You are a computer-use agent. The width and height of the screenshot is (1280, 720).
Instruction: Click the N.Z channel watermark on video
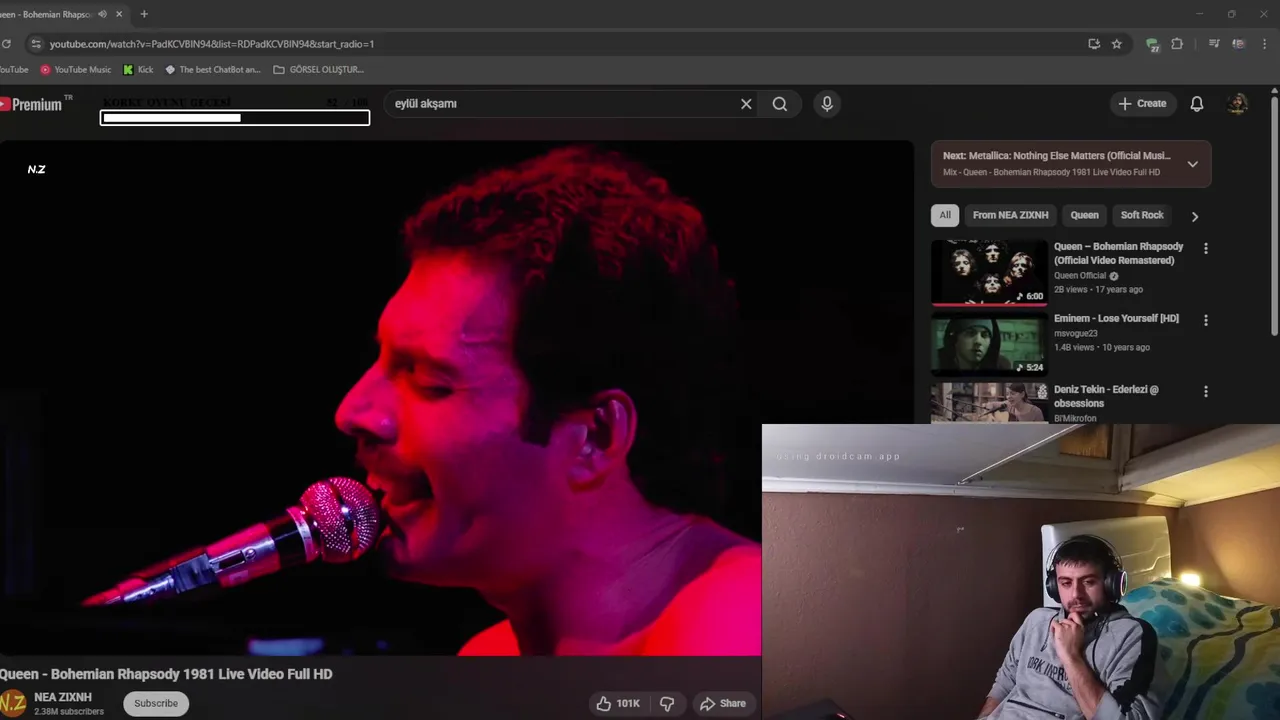point(36,169)
